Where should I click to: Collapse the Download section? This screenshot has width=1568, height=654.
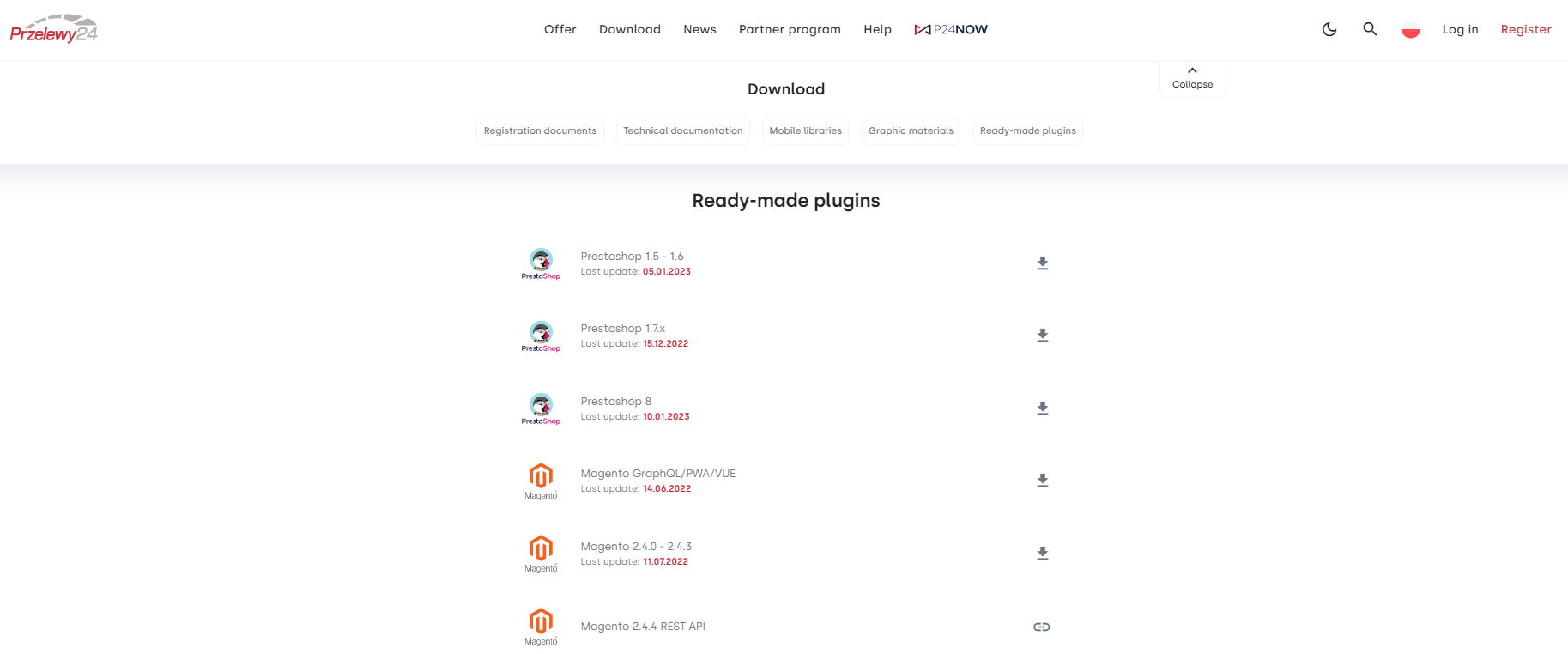click(x=1192, y=77)
